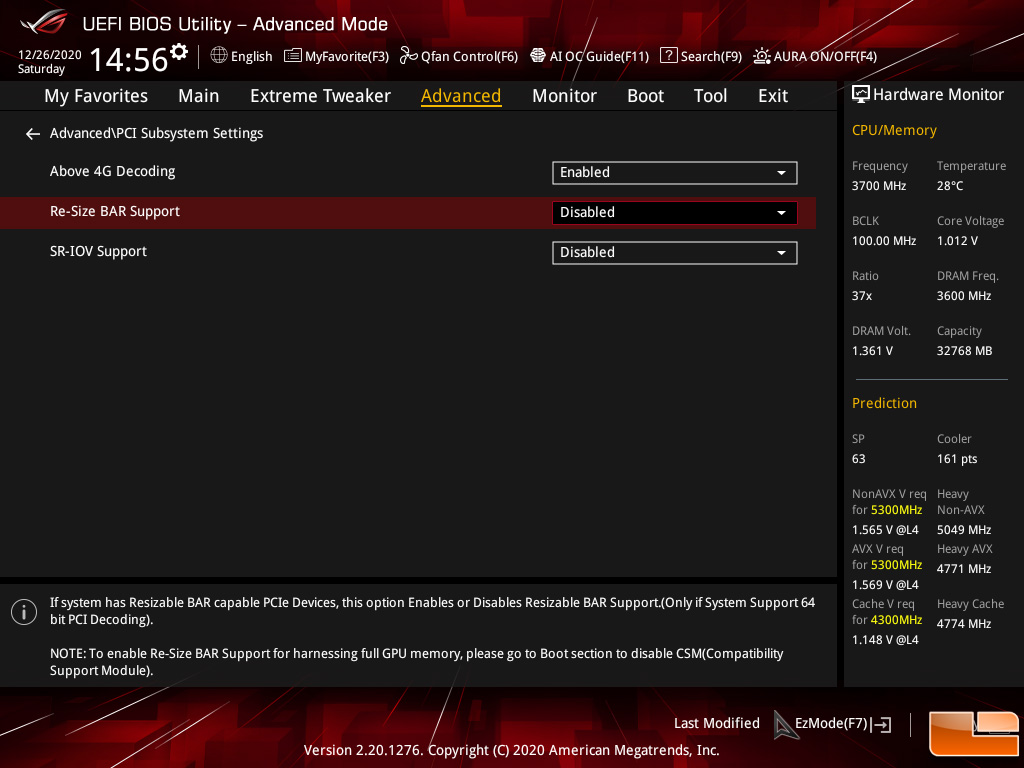The image size is (1024, 768).
Task: Switch to My Favorites tab
Action: [96, 96]
